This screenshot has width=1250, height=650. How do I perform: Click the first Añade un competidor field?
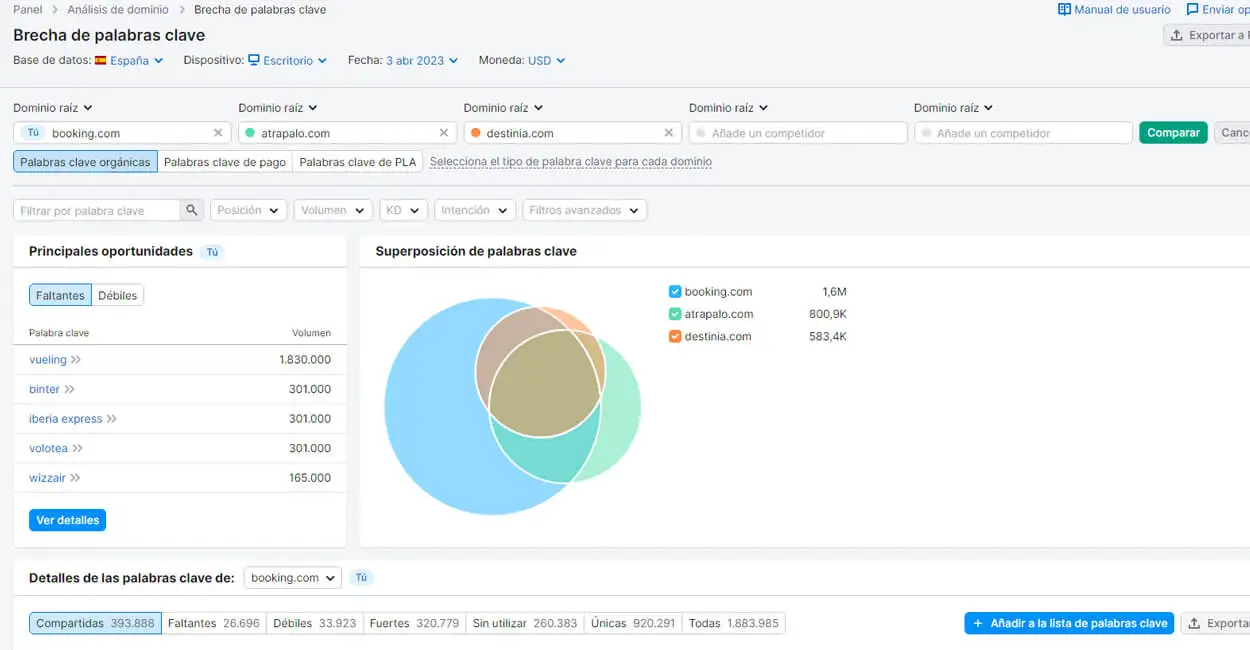coord(798,133)
